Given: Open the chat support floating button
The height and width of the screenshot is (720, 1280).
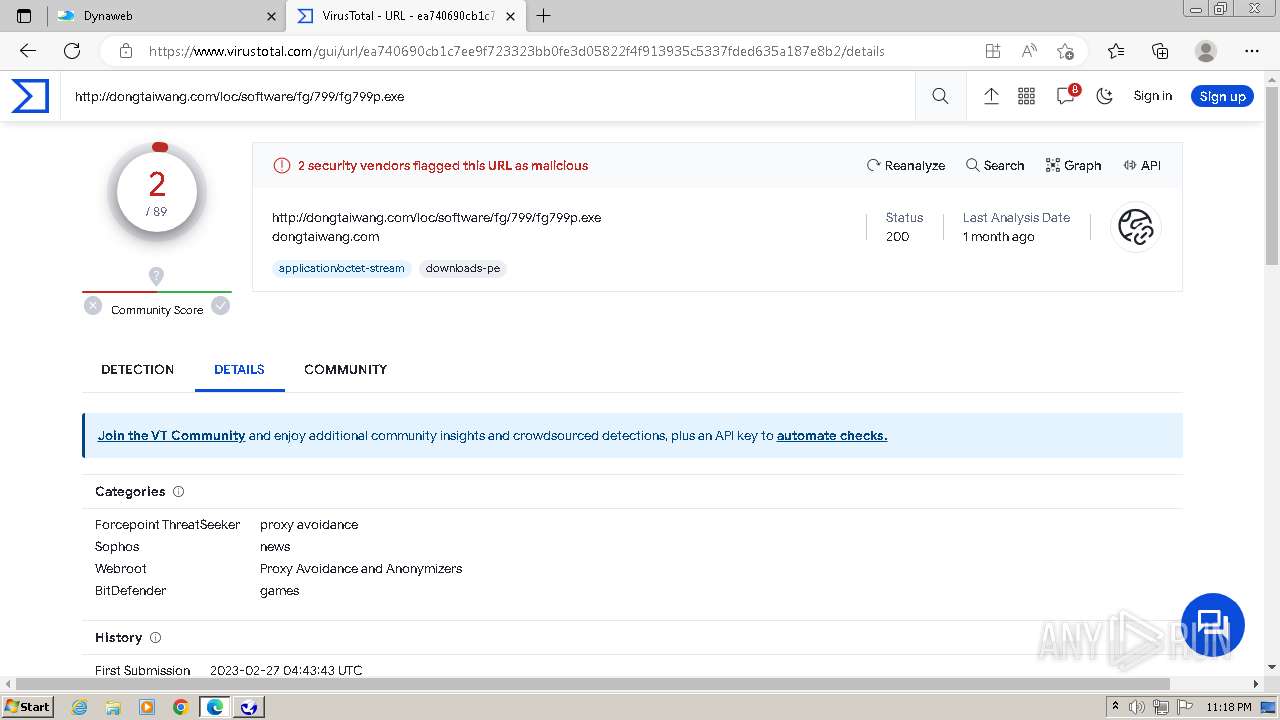Looking at the screenshot, I should click(1212, 625).
